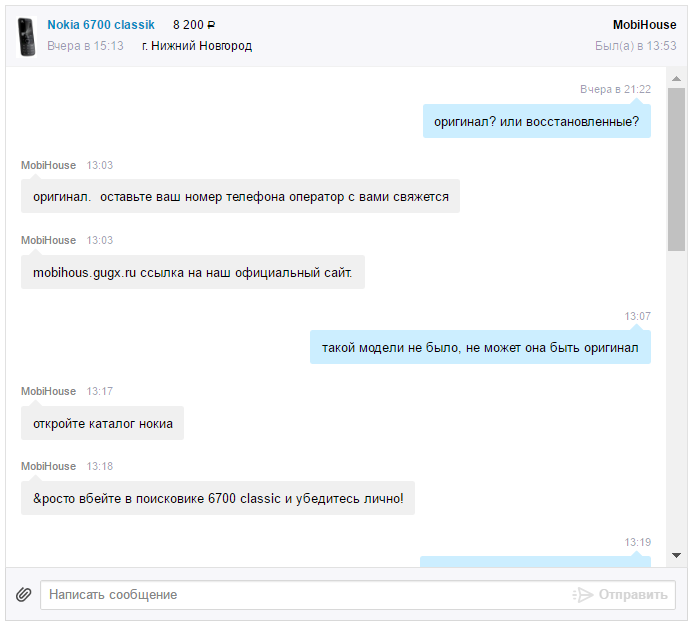Click the listing date Вчера в 15:13
Screen dimensions: 695x626
click(86, 46)
